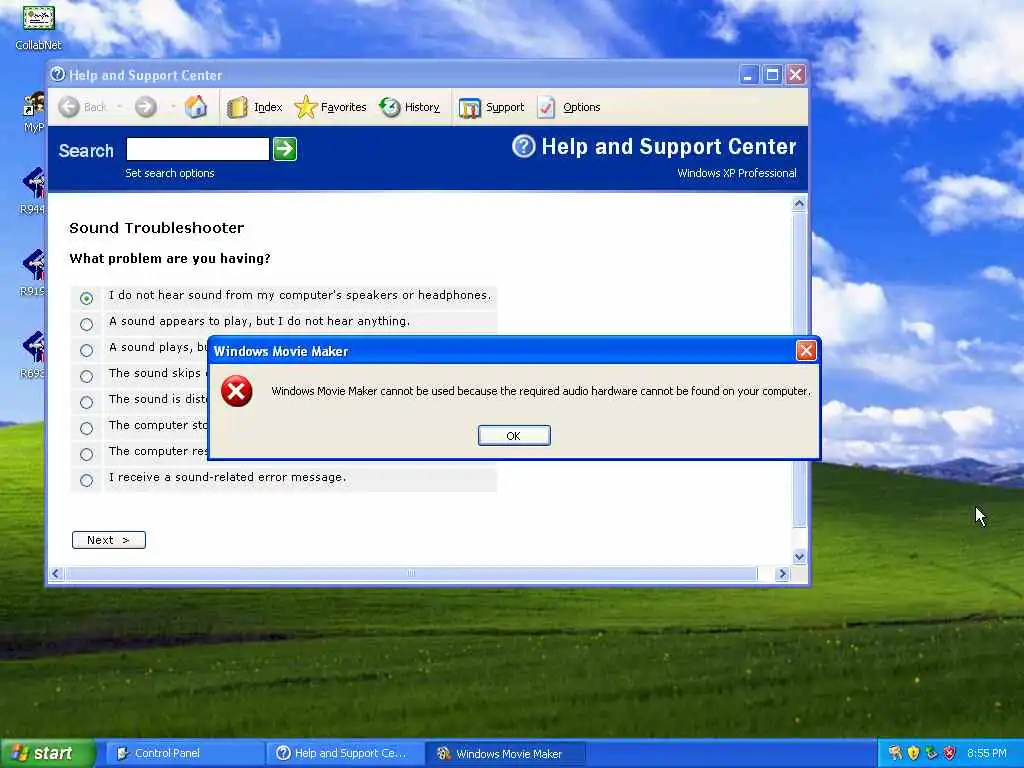This screenshot has width=1024, height=768.
Task: Go to the Help Home page icon
Action: (x=195, y=106)
